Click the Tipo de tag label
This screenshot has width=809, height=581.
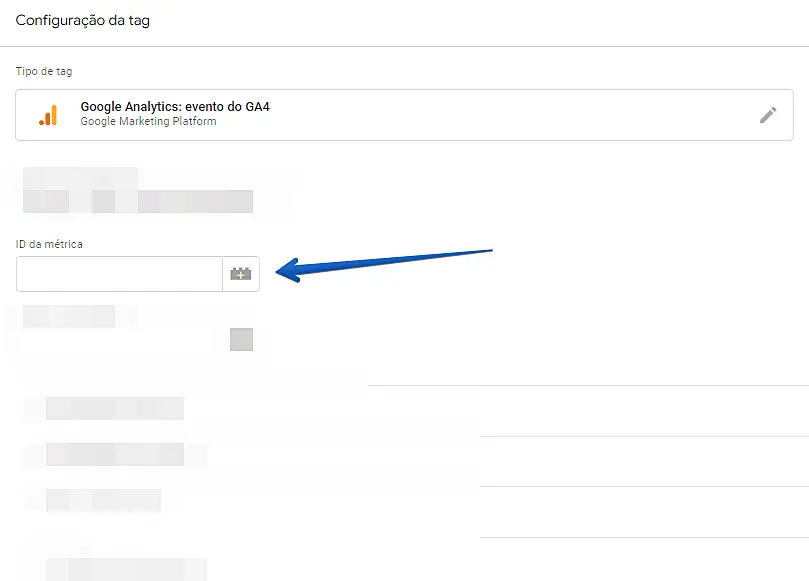coord(44,71)
